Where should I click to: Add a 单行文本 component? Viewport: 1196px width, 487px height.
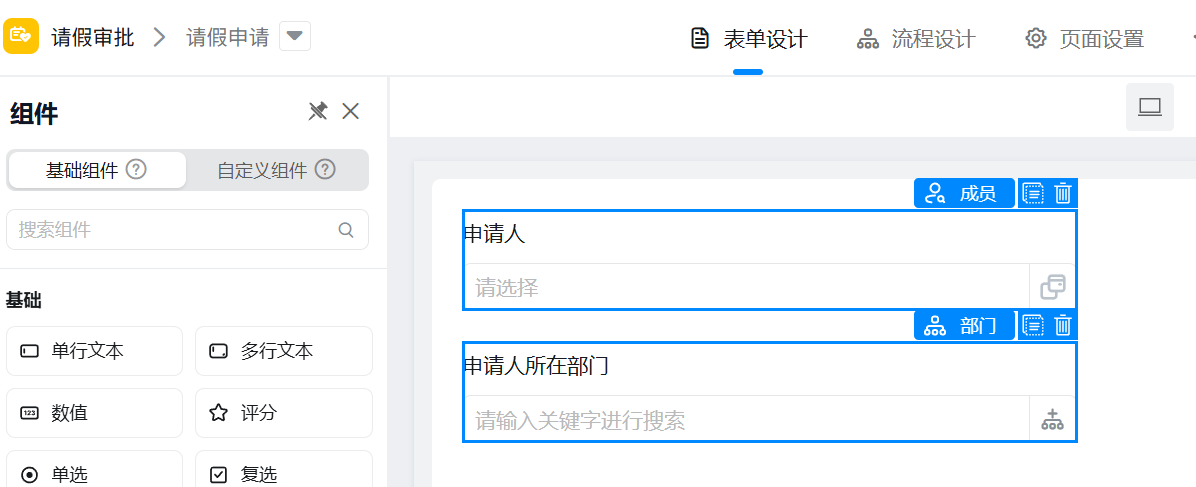[x=94, y=351]
